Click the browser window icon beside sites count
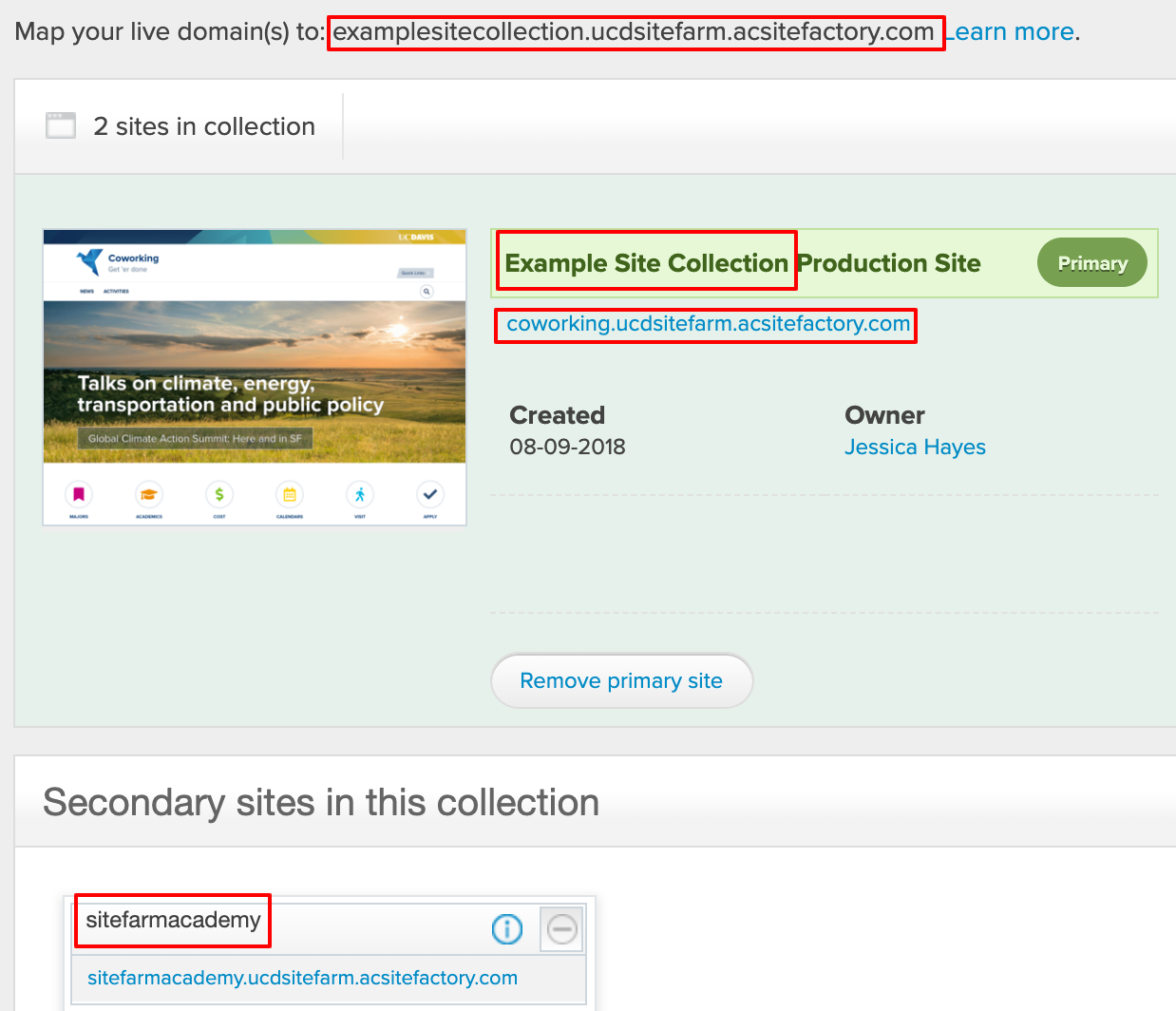The width and height of the screenshot is (1176, 1011). pyautogui.click(x=61, y=125)
